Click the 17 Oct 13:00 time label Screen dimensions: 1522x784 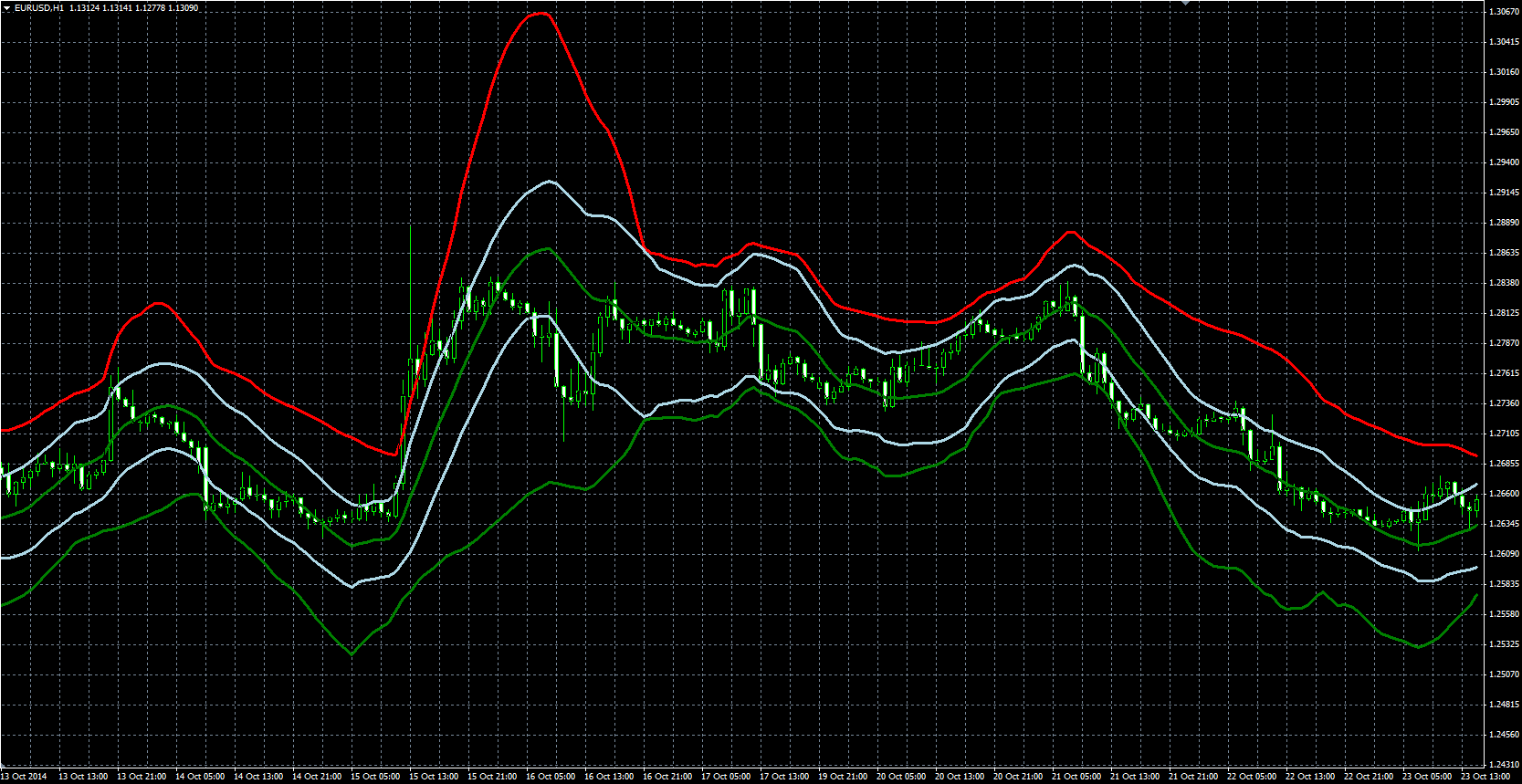(784, 777)
